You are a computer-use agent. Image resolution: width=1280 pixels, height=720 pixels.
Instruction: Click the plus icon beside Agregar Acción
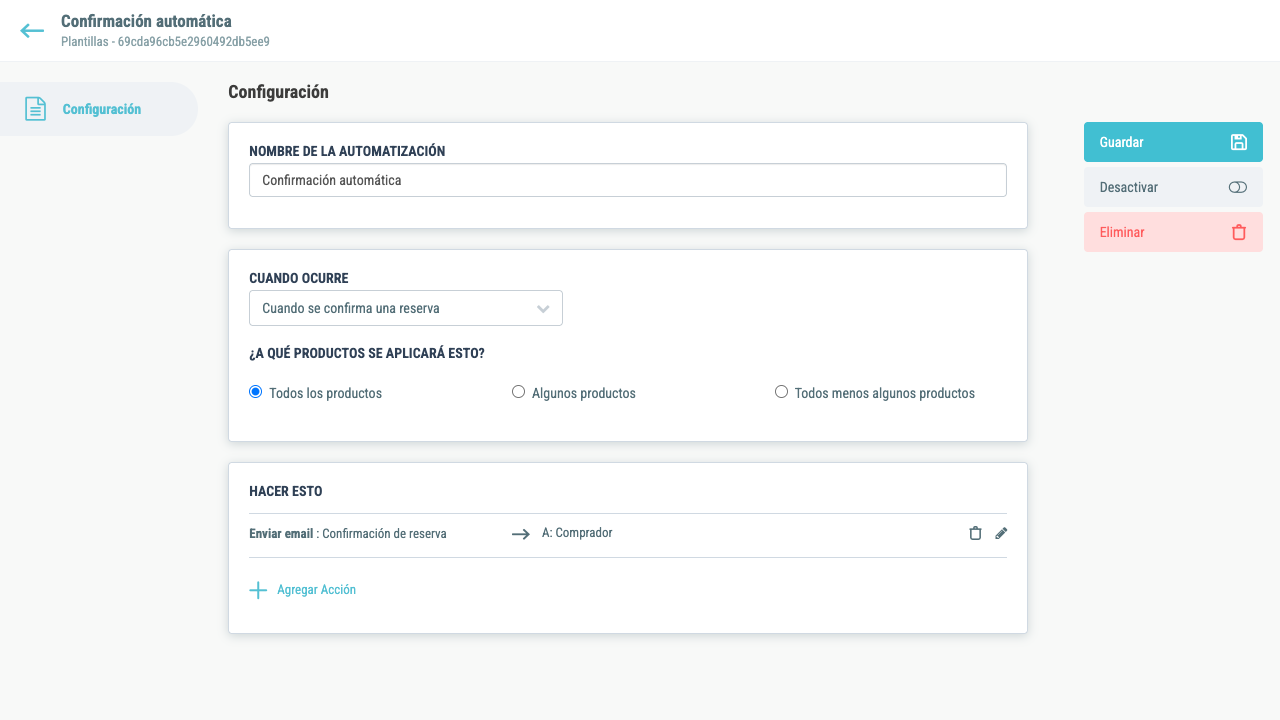tap(258, 590)
